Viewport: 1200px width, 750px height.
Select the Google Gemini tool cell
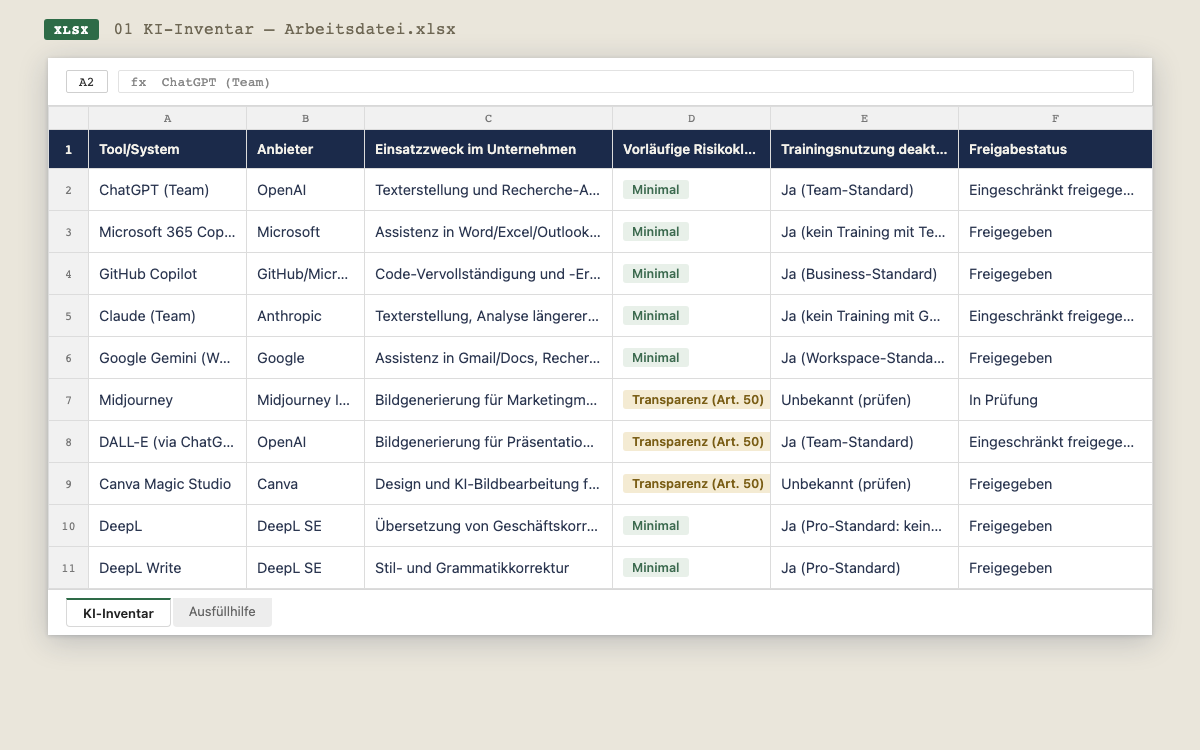coord(167,358)
